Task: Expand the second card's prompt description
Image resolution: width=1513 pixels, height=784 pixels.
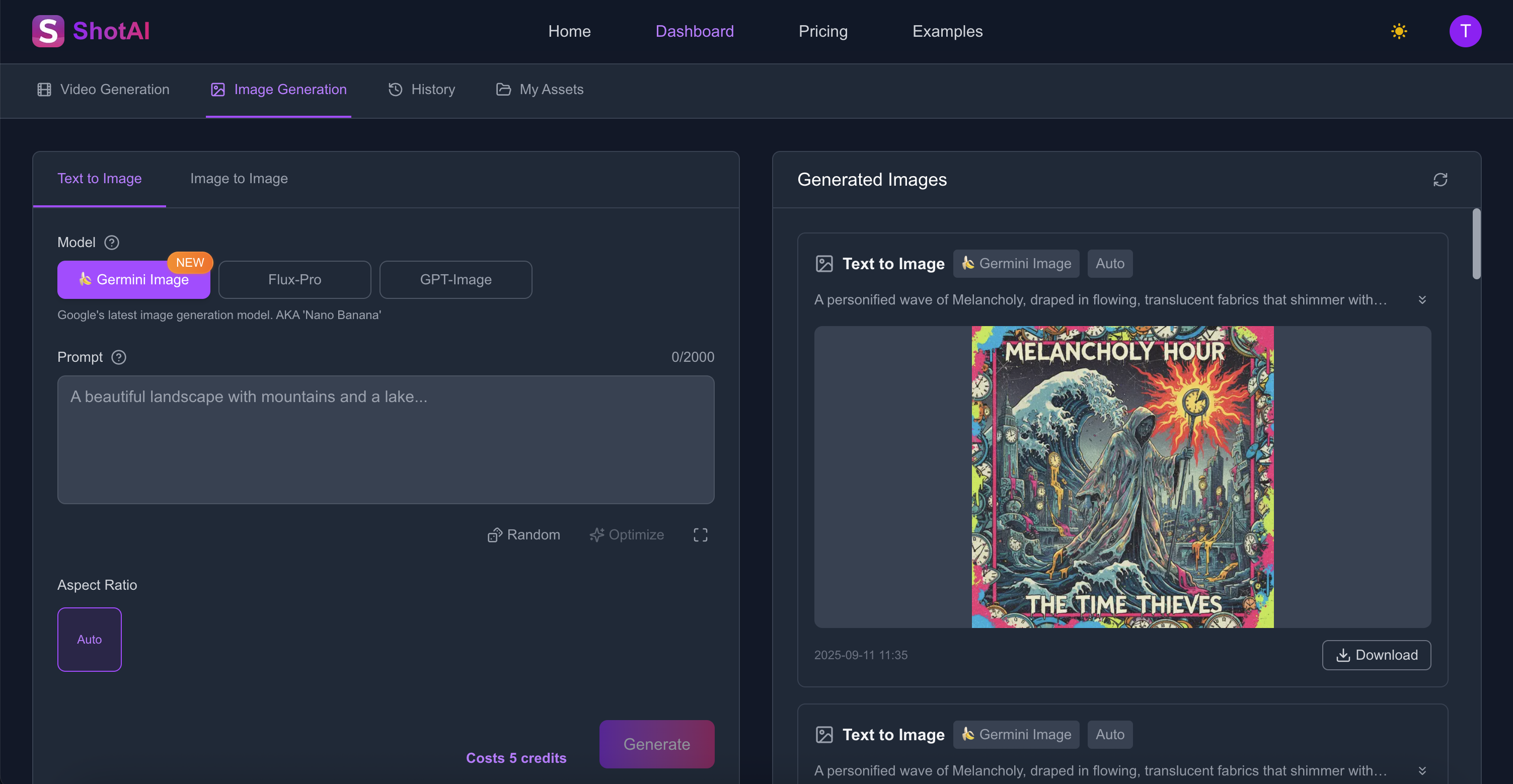Action: 1422,770
